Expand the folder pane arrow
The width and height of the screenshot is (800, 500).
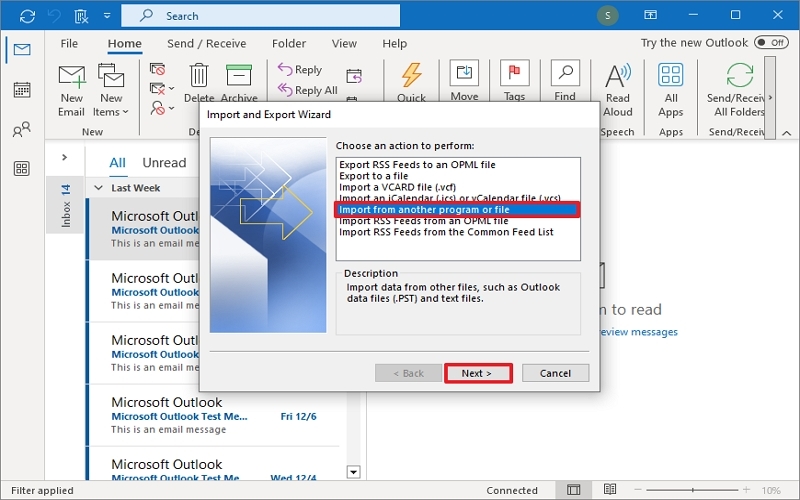pyautogui.click(x=64, y=157)
